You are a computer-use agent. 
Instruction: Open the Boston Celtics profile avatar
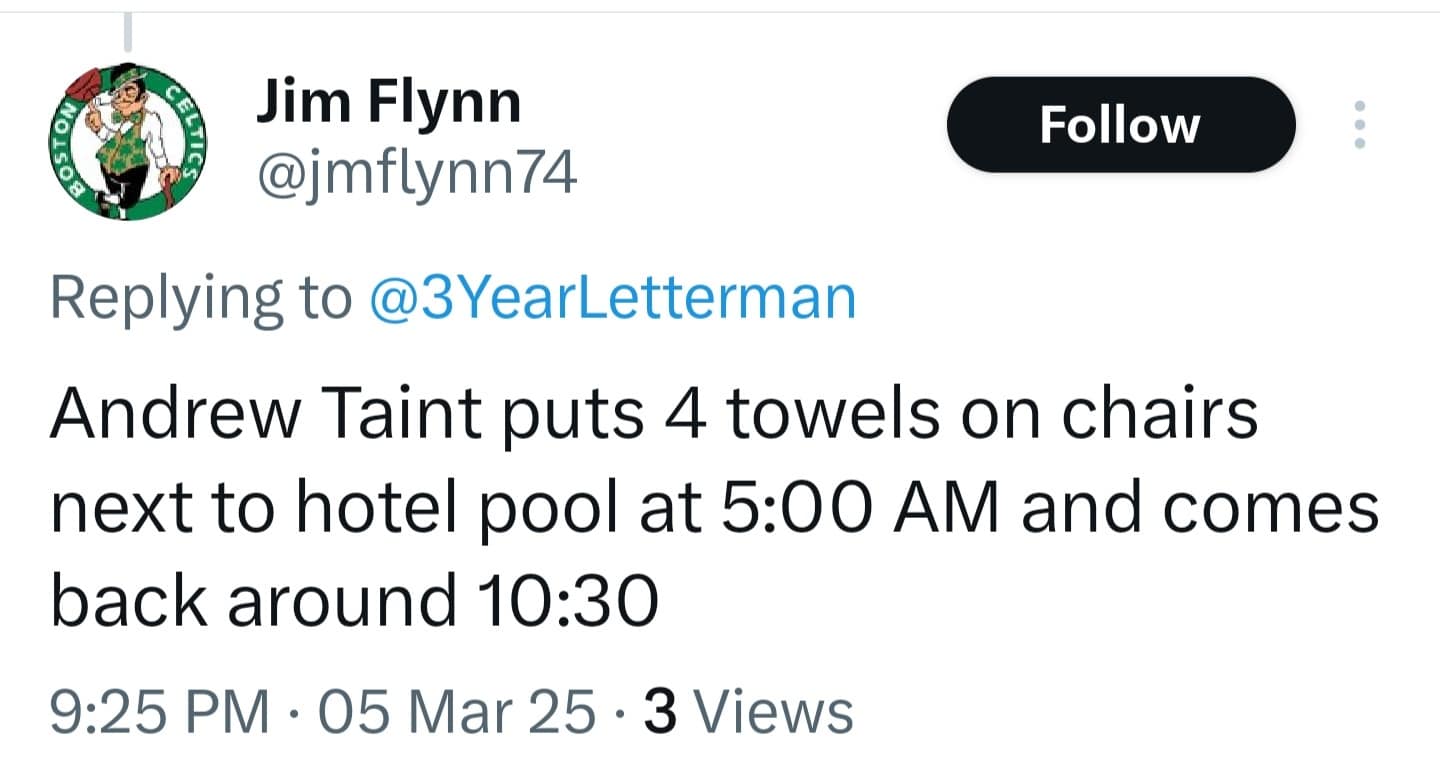126,141
